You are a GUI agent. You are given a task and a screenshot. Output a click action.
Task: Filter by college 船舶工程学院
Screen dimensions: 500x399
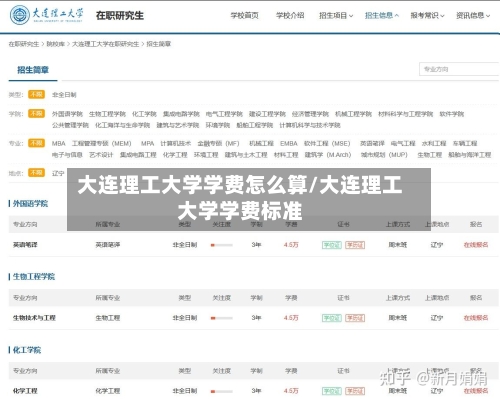[x=255, y=125]
